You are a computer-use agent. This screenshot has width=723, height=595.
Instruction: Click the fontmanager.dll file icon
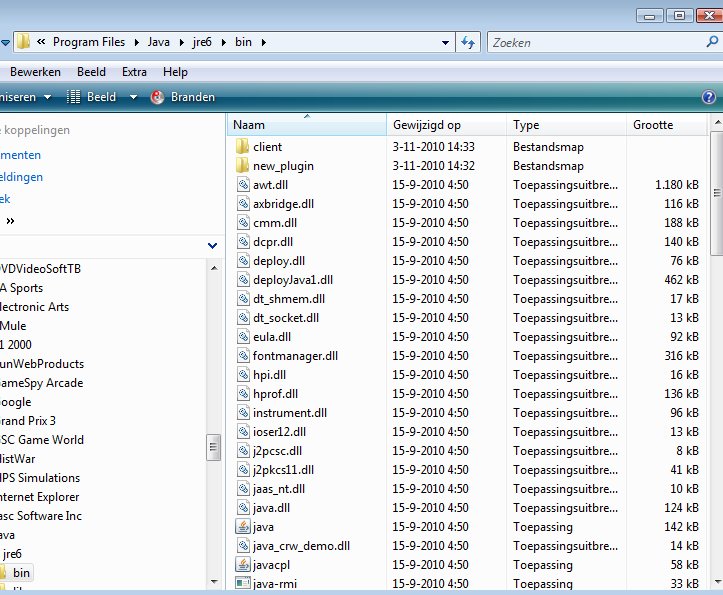pyautogui.click(x=243, y=356)
